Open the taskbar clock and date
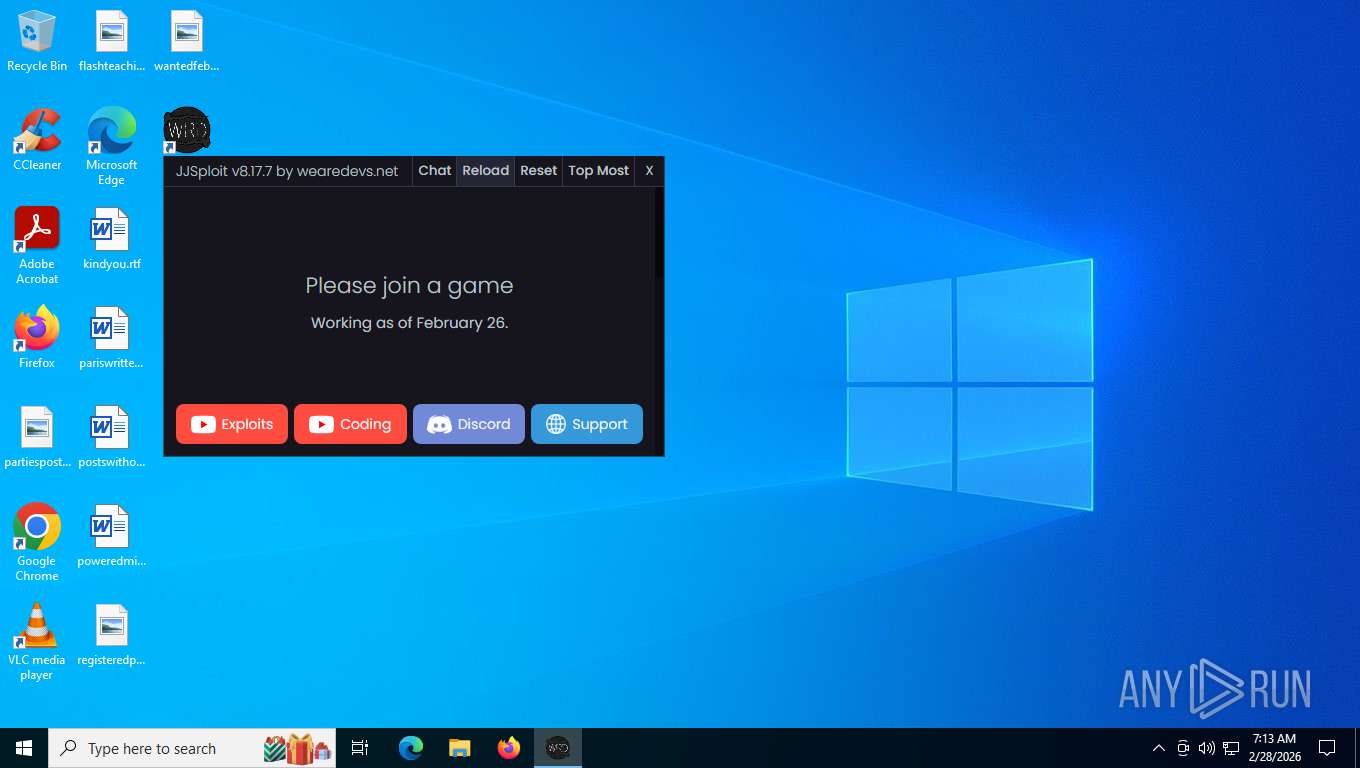The image size is (1360, 768). tap(1275, 748)
